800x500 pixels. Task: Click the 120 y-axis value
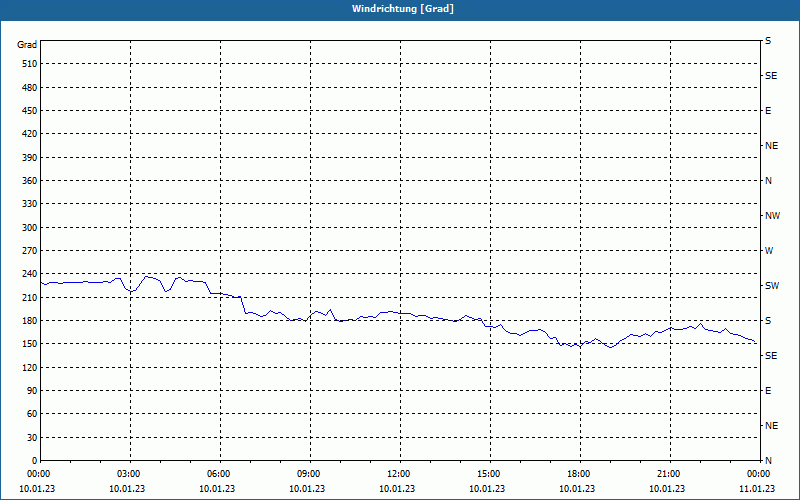pos(30,367)
